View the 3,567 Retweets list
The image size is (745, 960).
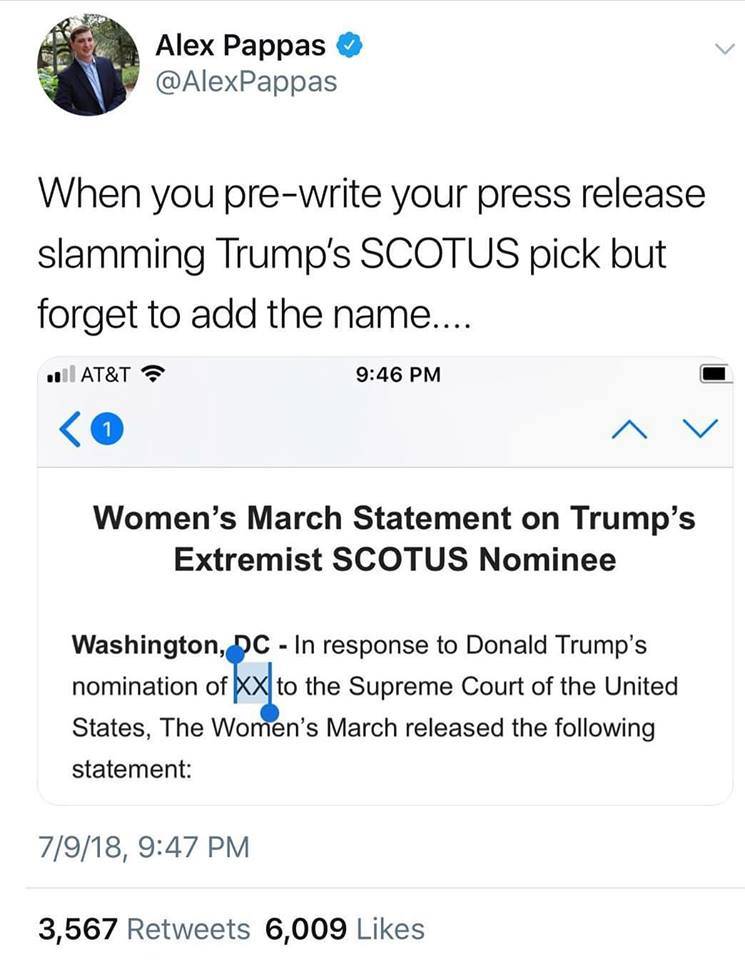(144, 929)
